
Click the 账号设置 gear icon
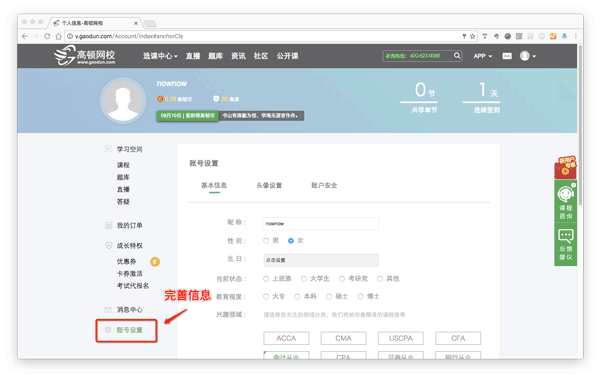pyautogui.click(x=108, y=330)
